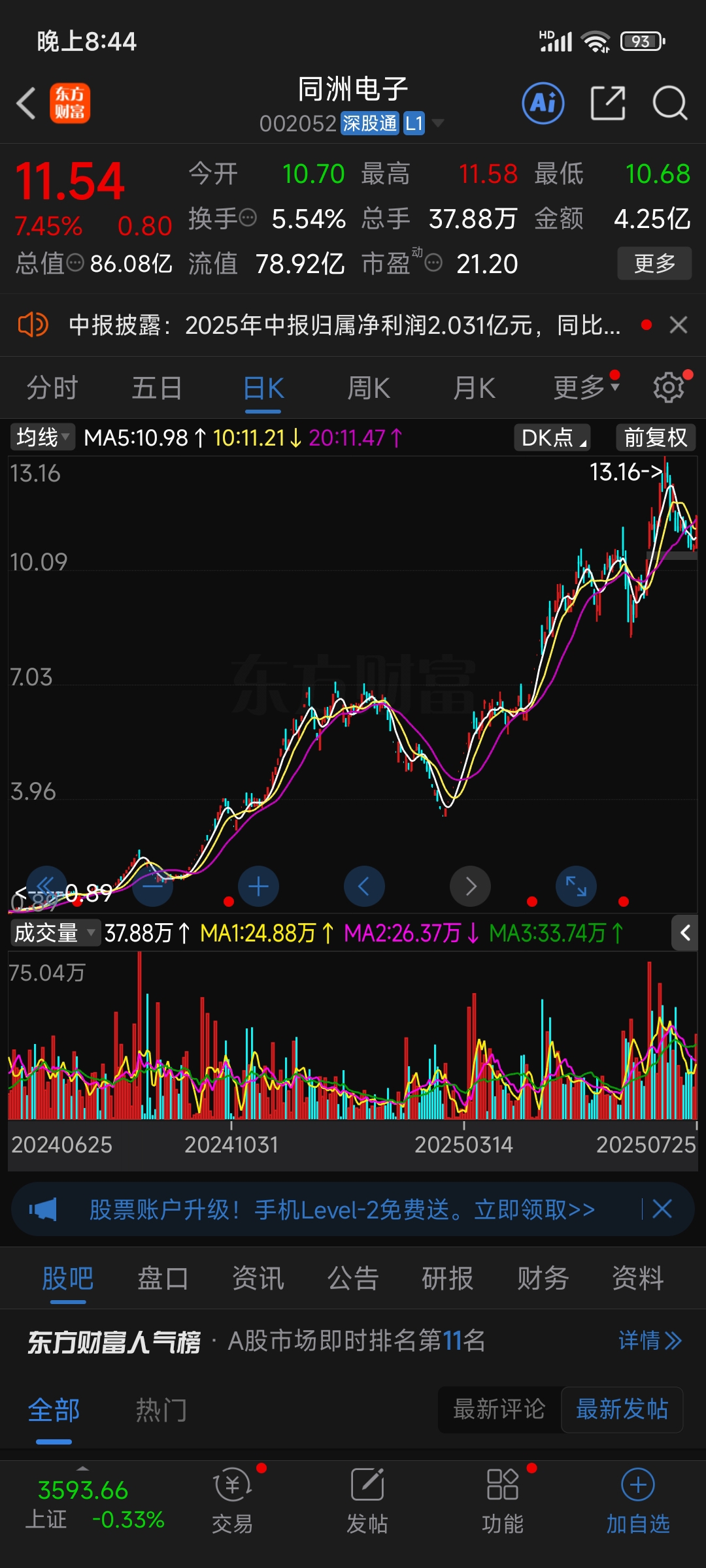
Task: Switch to 周K chart tab
Action: pyautogui.click(x=369, y=388)
